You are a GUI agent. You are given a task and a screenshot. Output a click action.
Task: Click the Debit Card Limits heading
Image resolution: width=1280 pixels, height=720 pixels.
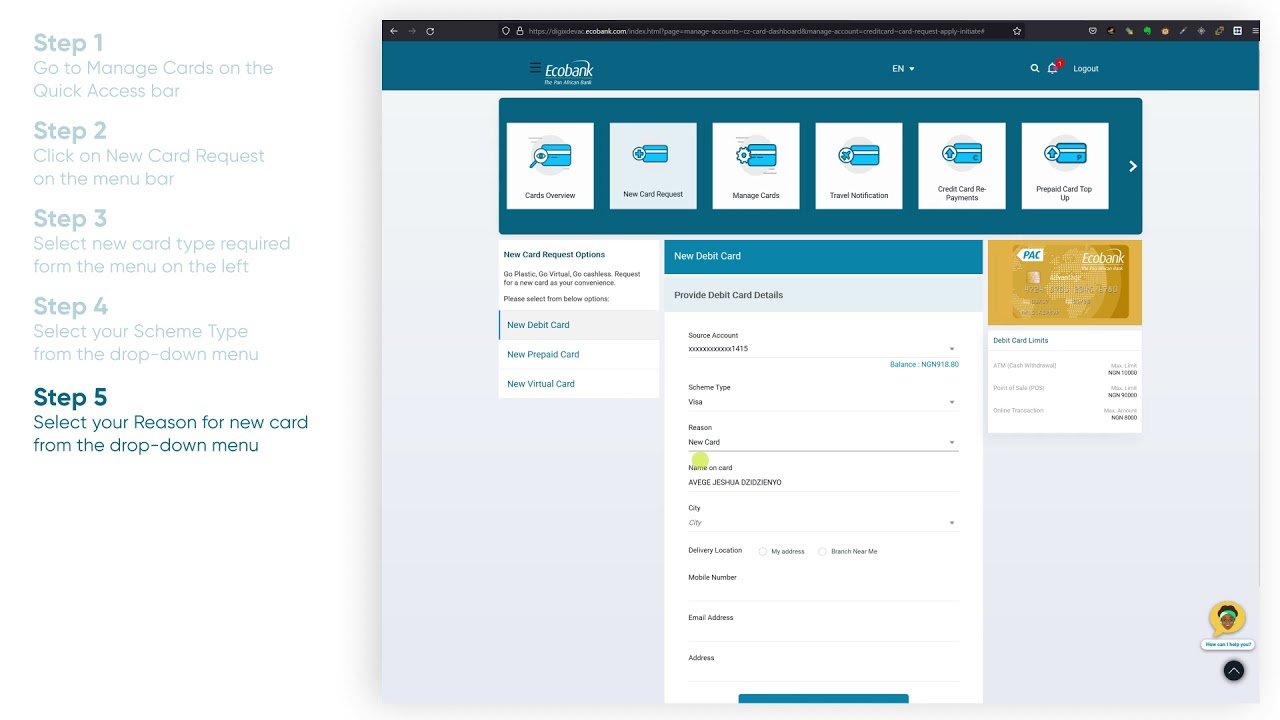click(1021, 340)
